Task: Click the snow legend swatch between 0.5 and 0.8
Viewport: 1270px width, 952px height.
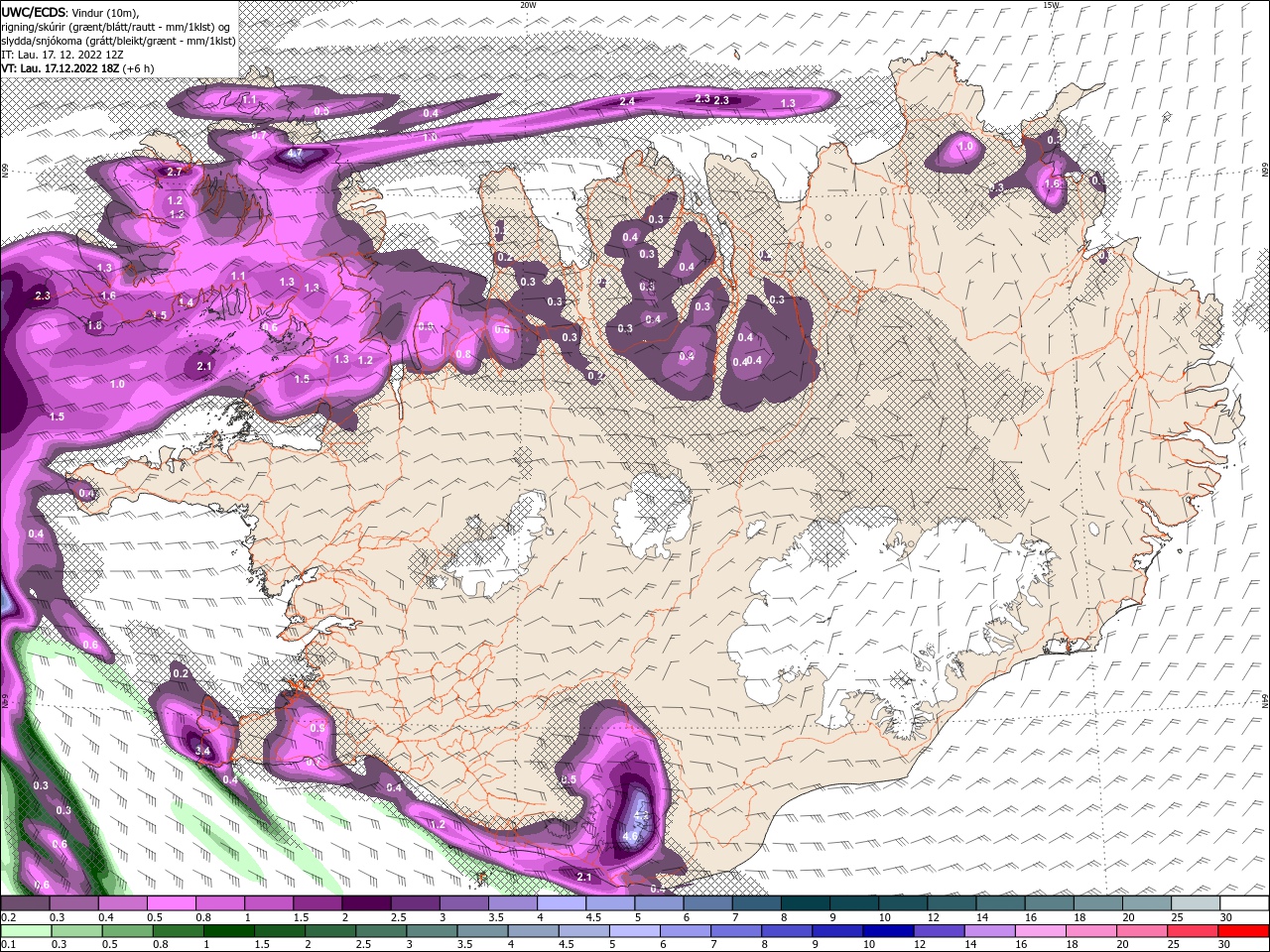Action: (x=171, y=902)
